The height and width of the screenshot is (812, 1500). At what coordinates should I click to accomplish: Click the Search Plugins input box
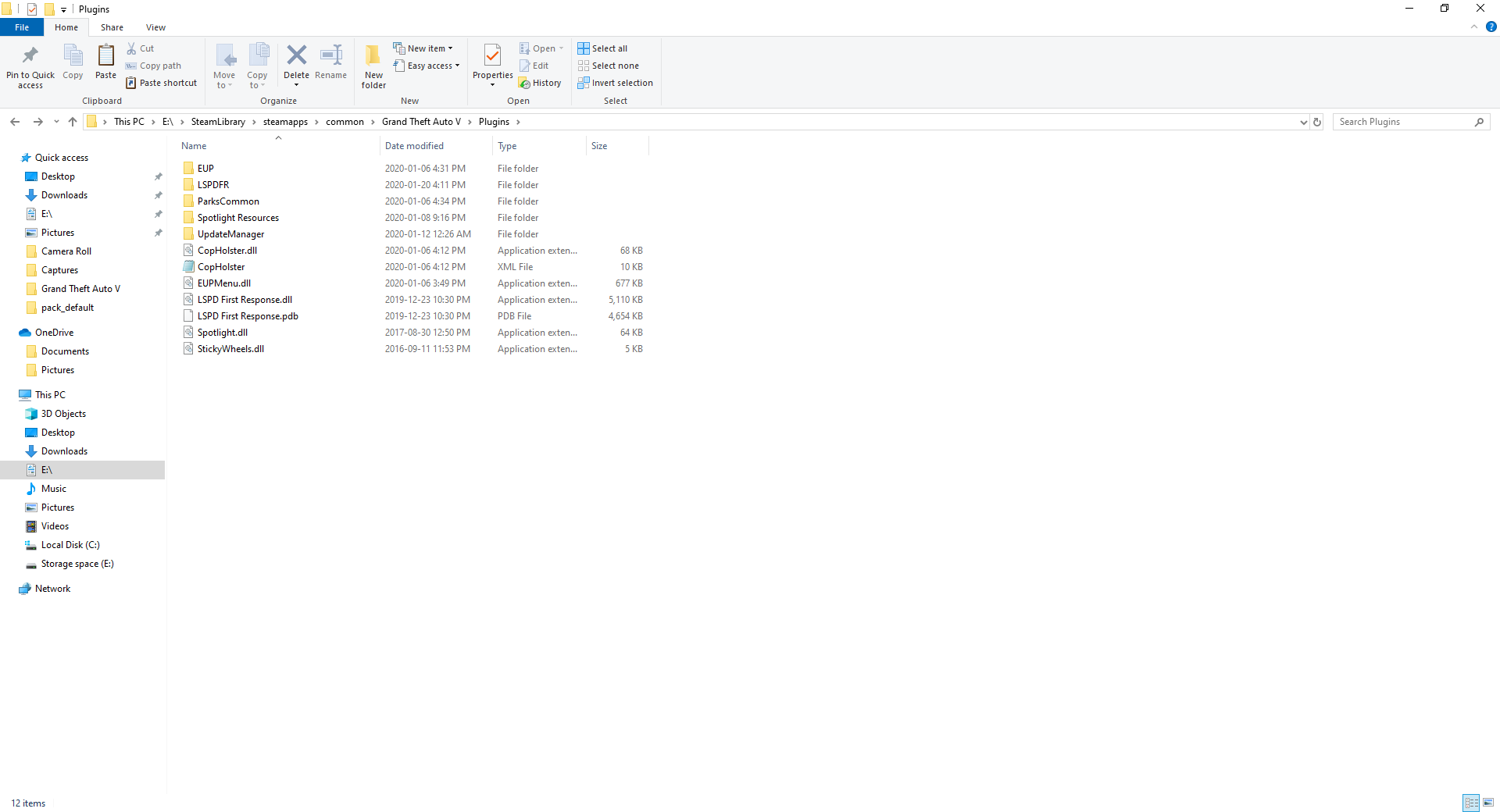(x=1403, y=122)
